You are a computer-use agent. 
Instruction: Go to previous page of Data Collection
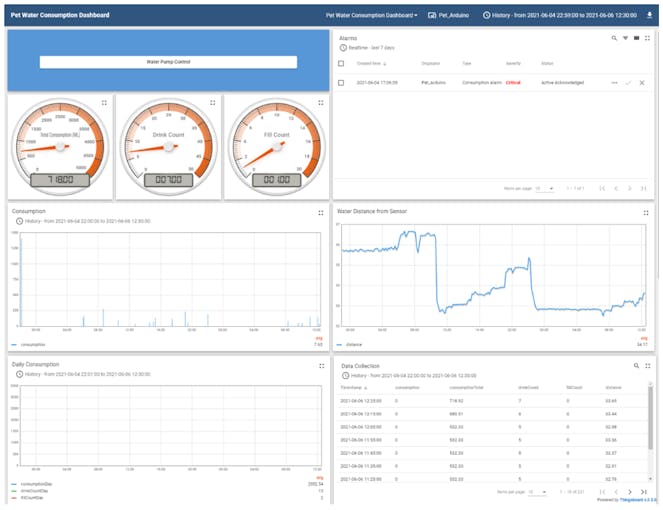616,492
